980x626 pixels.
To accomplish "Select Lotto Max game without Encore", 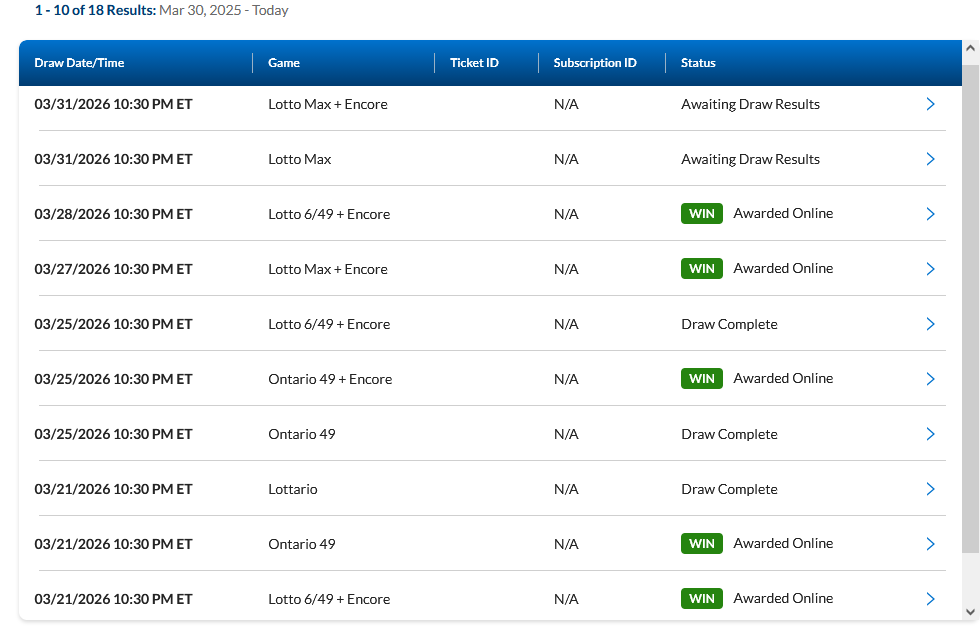I will 299,159.
